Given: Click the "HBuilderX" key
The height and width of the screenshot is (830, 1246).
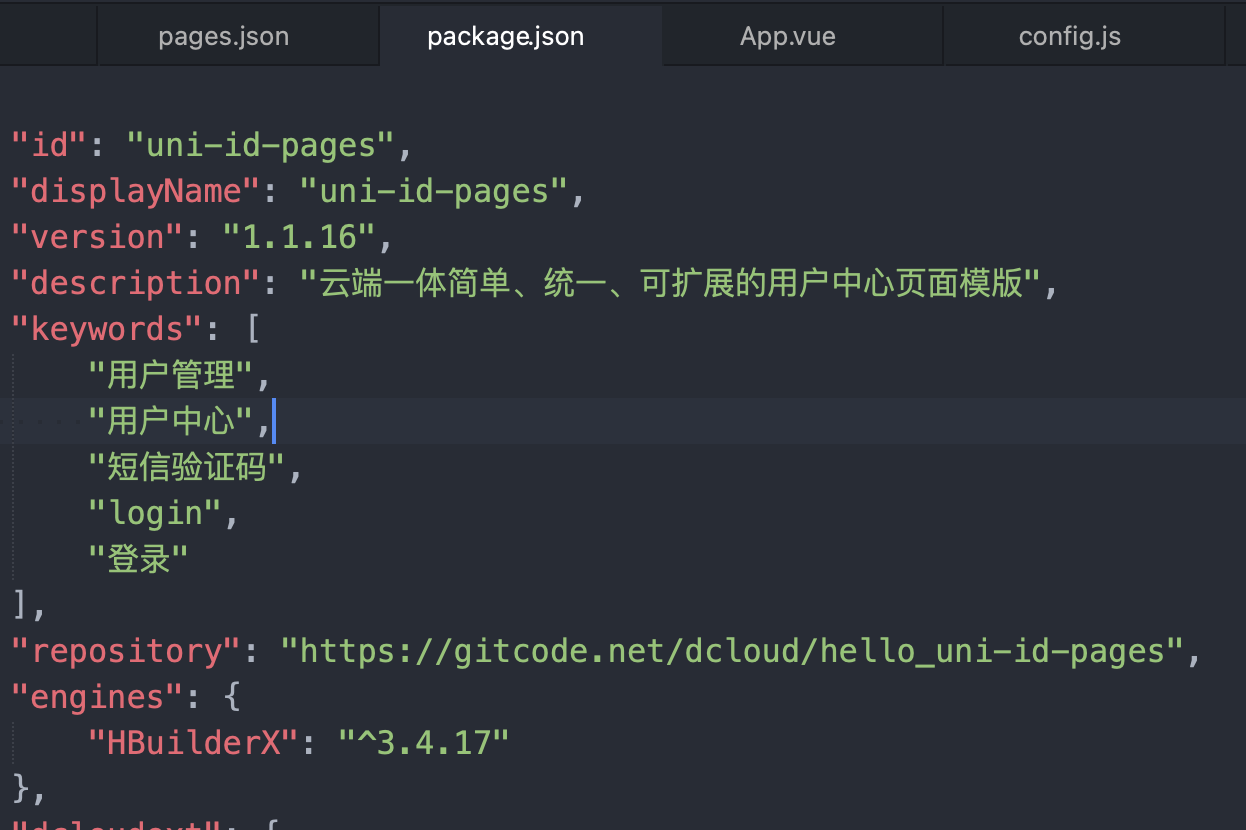Looking at the screenshot, I should [x=195, y=743].
